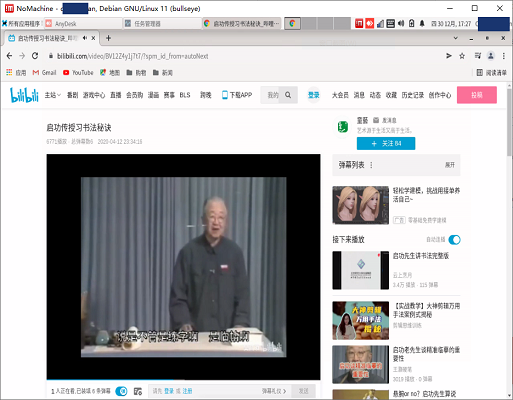Open the 购物 bookmark folder
513x400 pixels.
[x=136, y=72]
